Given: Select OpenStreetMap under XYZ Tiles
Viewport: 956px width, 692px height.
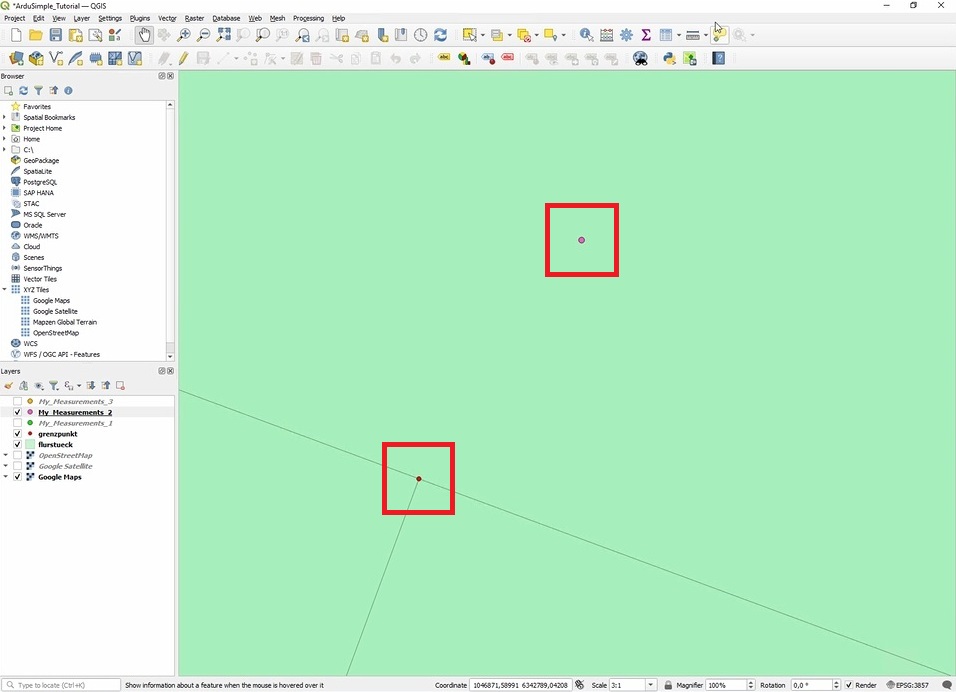Looking at the screenshot, I should [x=55, y=333].
